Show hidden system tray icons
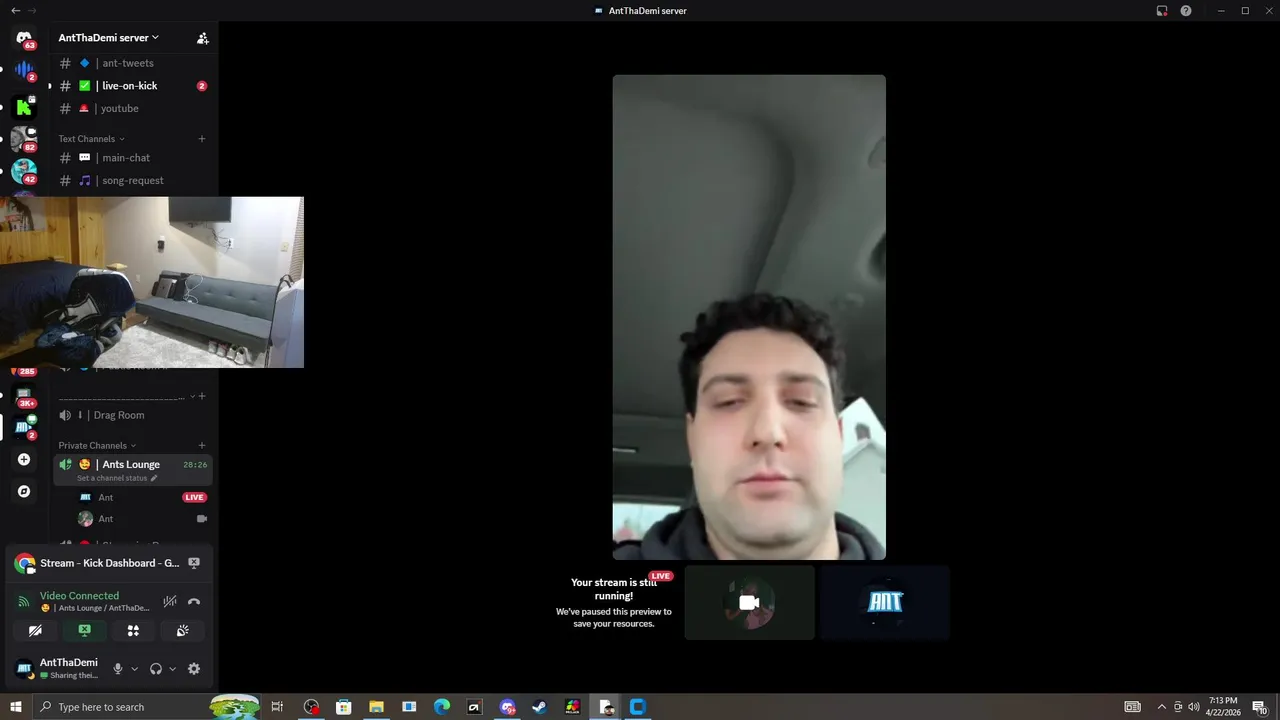Image resolution: width=1280 pixels, height=720 pixels. (1161, 707)
